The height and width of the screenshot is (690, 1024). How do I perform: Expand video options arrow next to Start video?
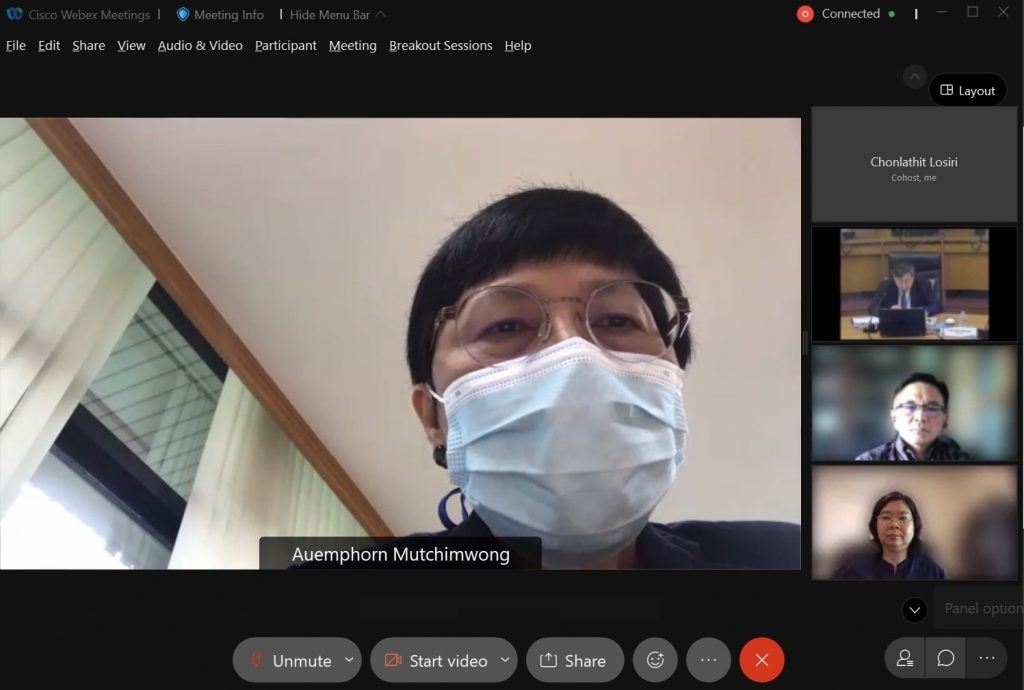(505, 660)
